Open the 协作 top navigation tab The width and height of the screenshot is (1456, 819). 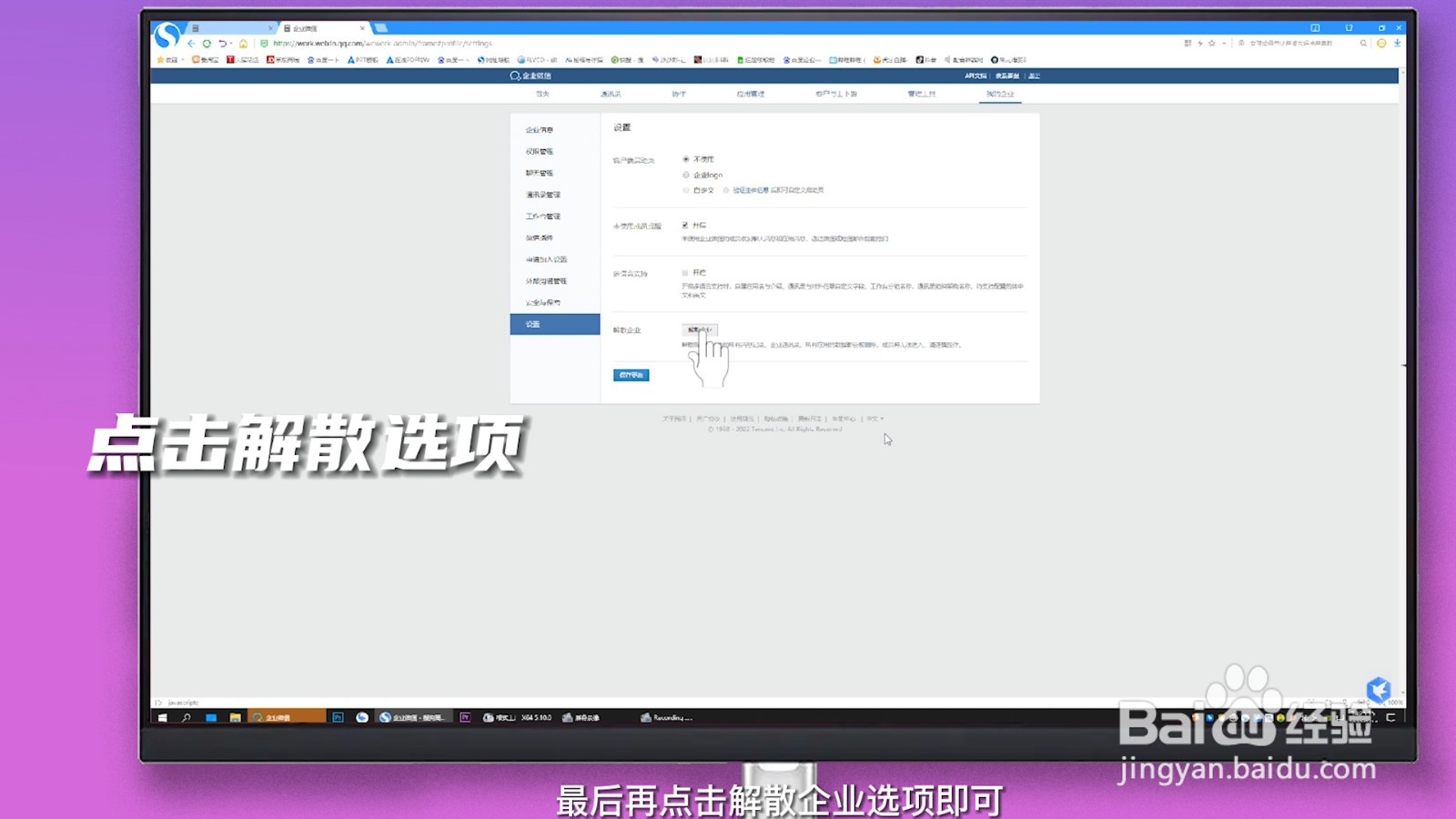(x=679, y=94)
